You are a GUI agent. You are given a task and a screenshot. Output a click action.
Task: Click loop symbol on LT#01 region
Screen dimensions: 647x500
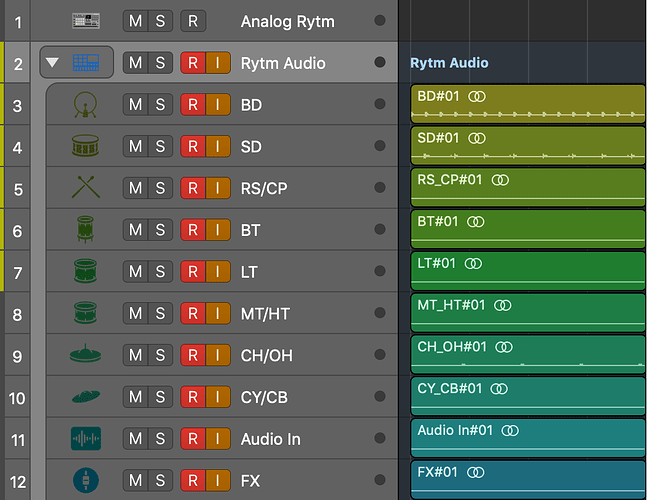coord(473,264)
